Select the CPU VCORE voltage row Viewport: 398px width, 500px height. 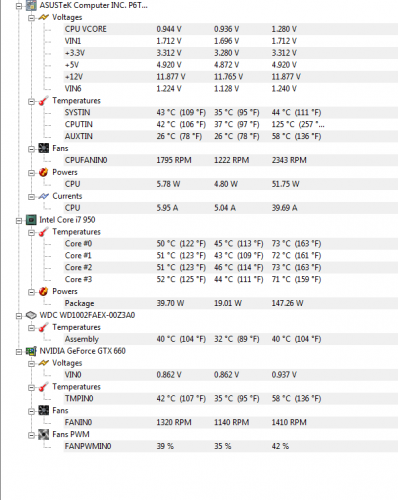point(230,29)
